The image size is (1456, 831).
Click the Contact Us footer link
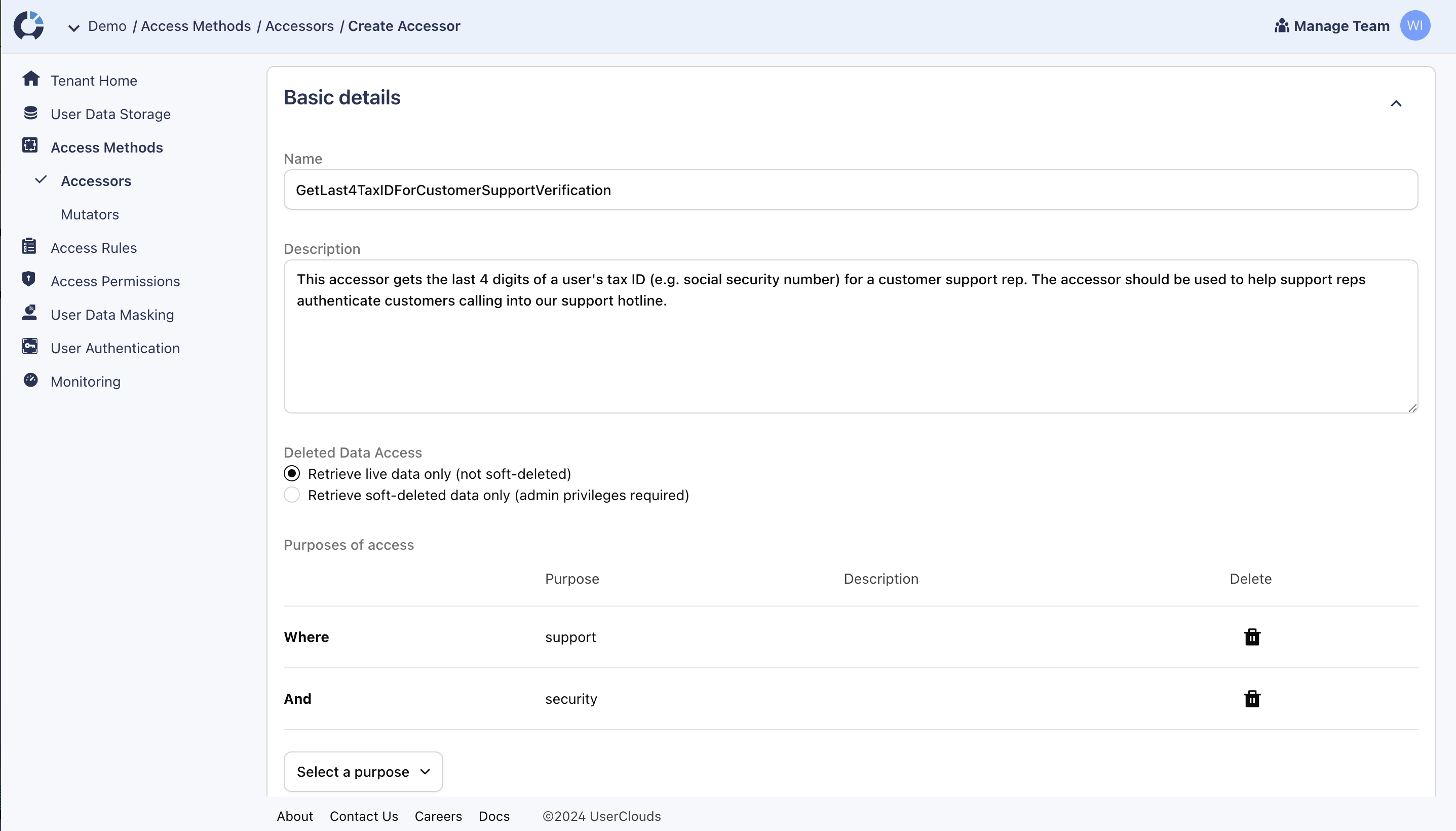coord(363,816)
